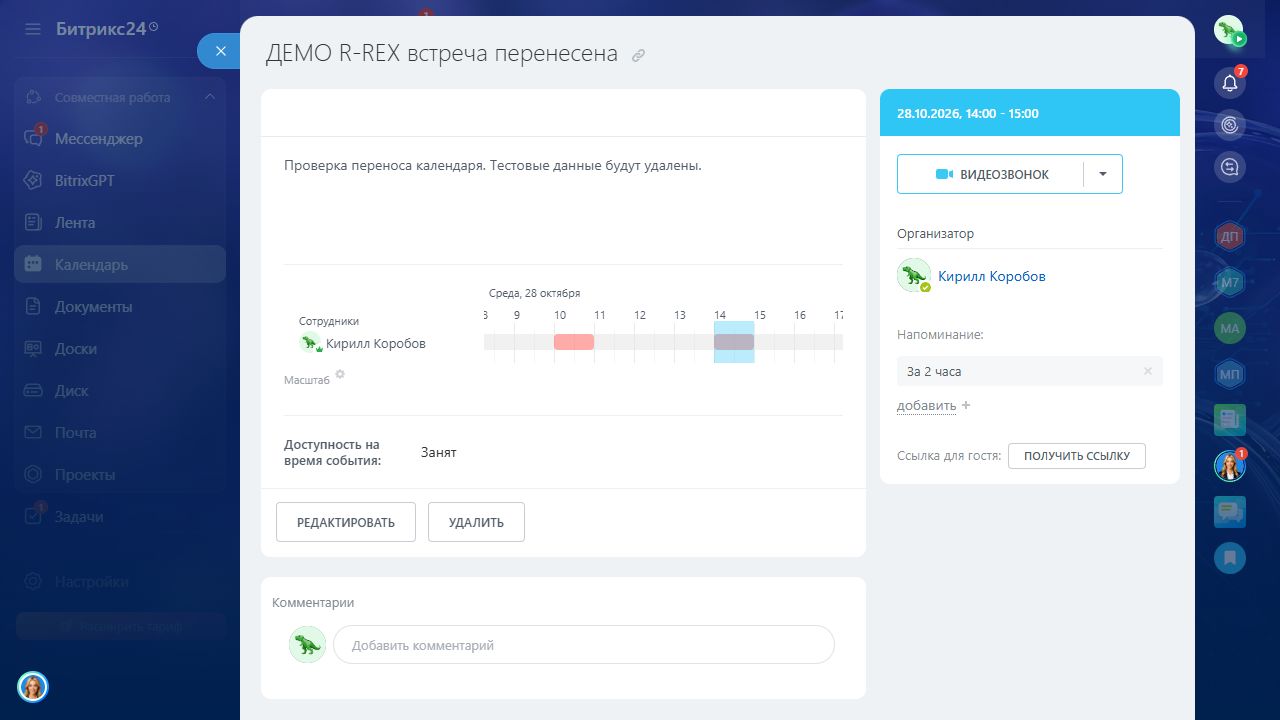Open the М7 hexagon chat icon

click(1230, 284)
